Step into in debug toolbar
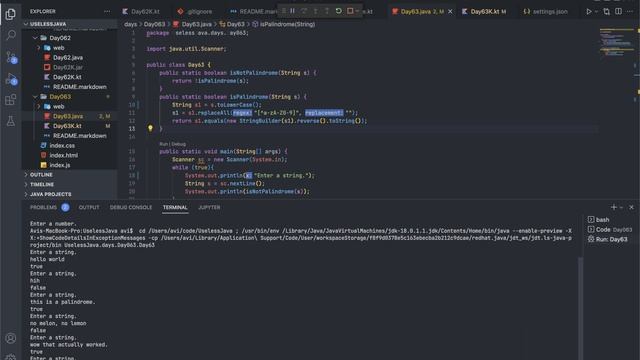This screenshot has height=360, width=640. tap(316, 11)
